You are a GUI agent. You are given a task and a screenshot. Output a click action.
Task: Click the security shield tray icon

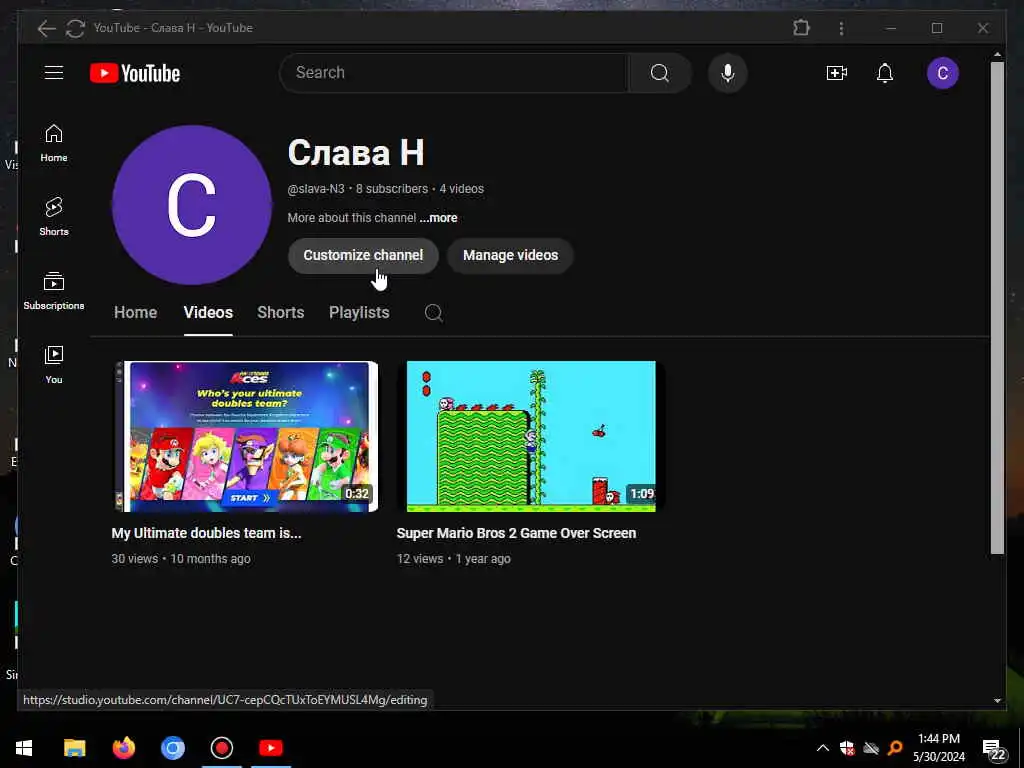[x=847, y=748]
